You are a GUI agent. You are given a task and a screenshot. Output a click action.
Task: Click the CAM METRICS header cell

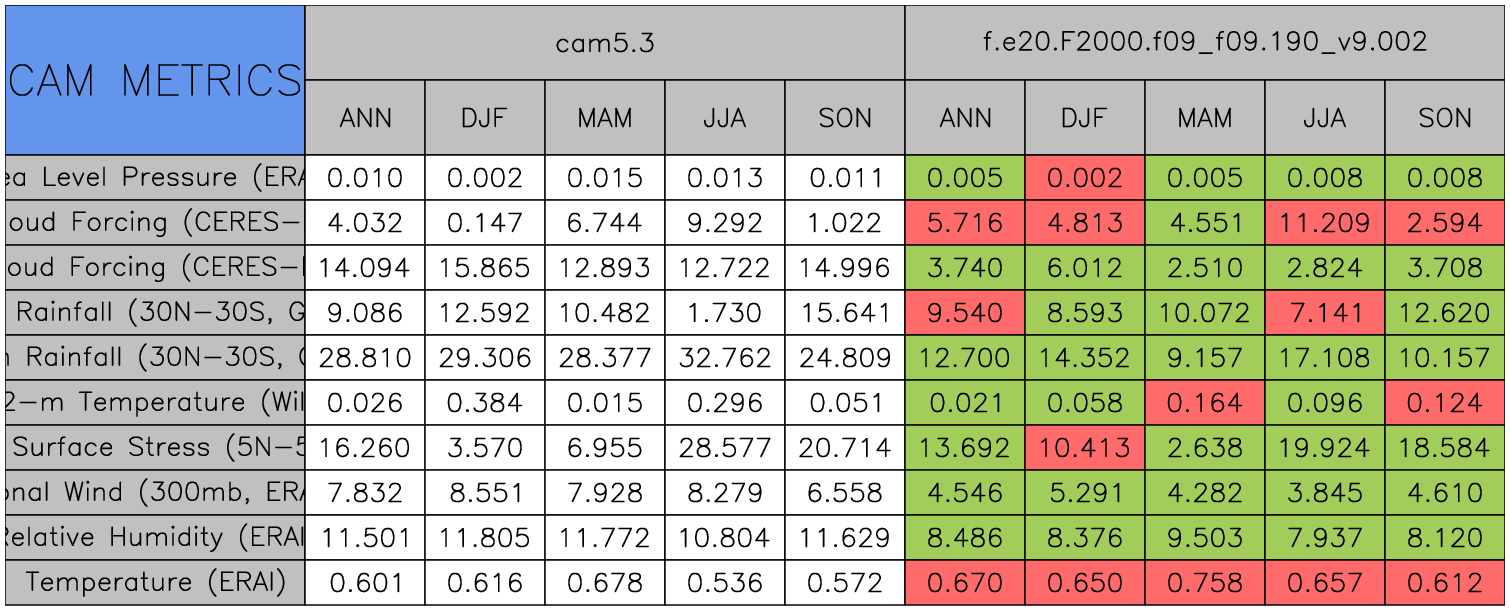point(155,80)
